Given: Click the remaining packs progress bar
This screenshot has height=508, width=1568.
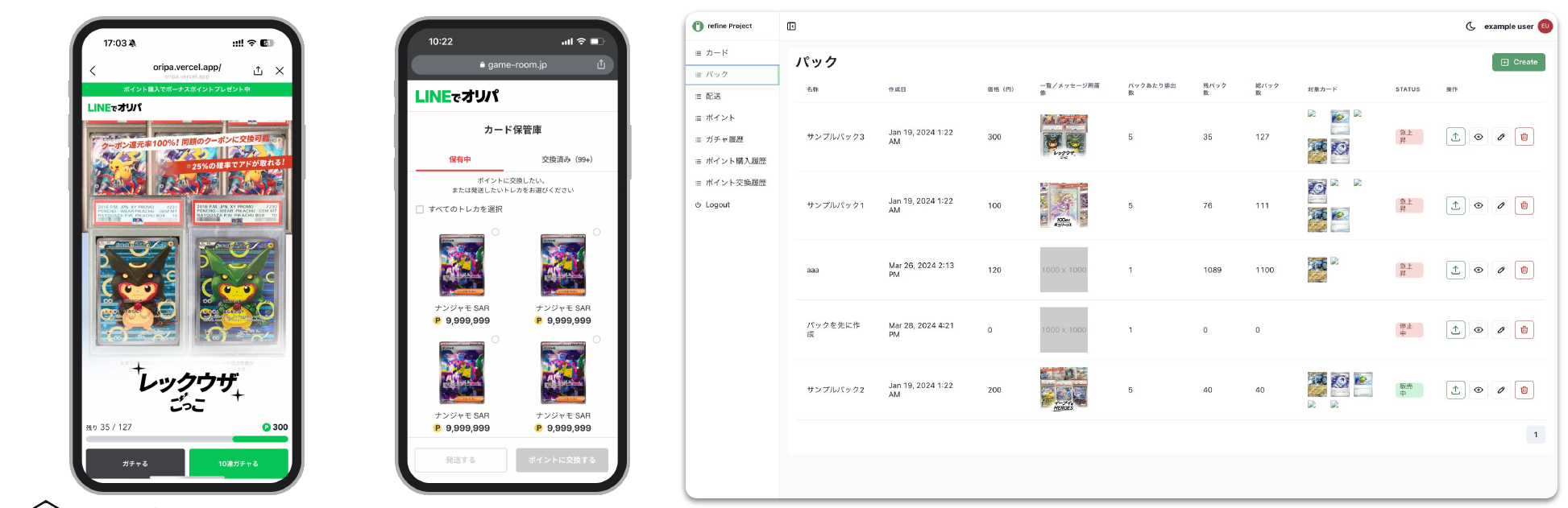Looking at the screenshot, I should pos(187,440).
